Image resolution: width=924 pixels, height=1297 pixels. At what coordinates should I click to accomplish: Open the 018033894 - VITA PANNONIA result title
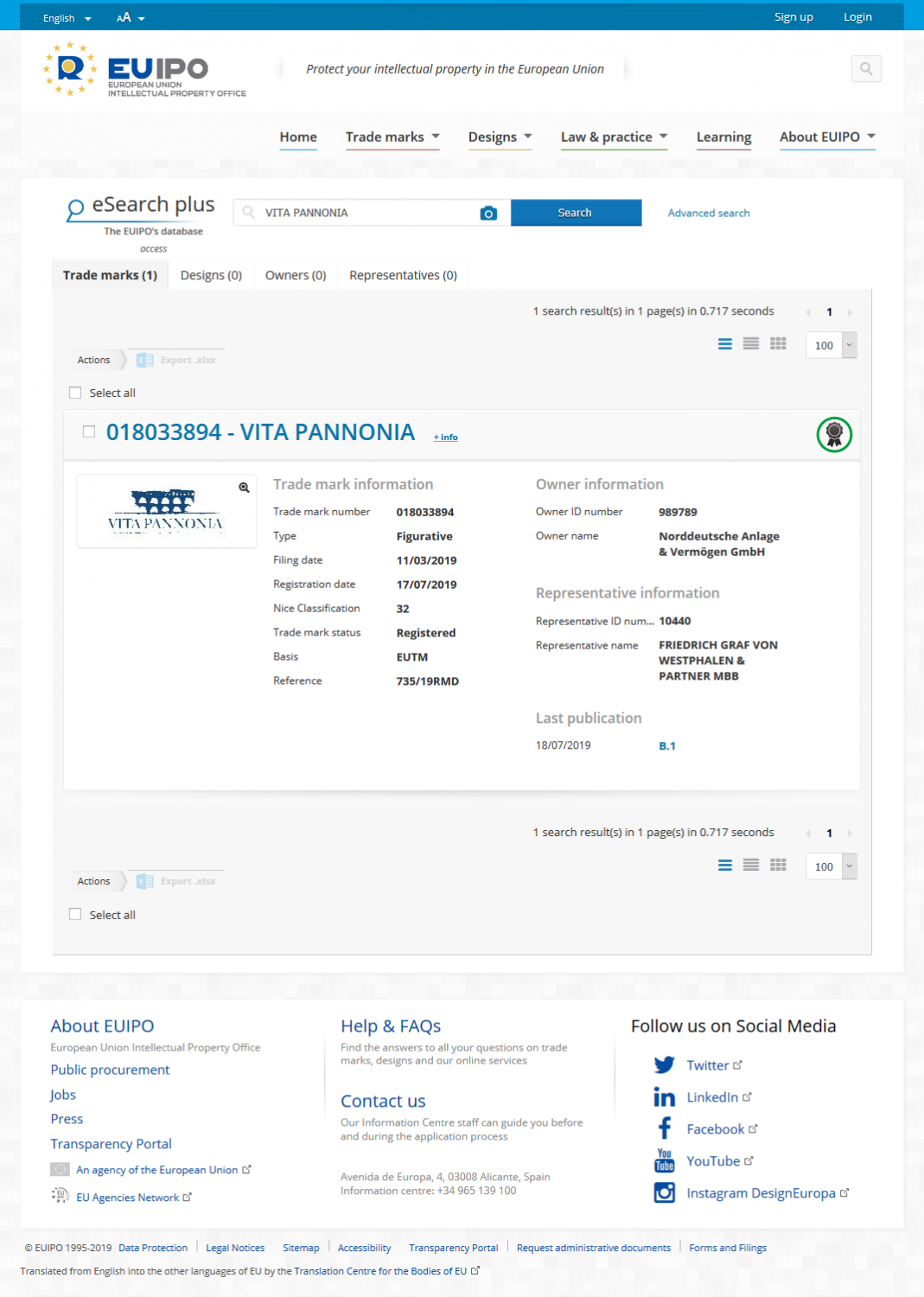click(260, 432)
